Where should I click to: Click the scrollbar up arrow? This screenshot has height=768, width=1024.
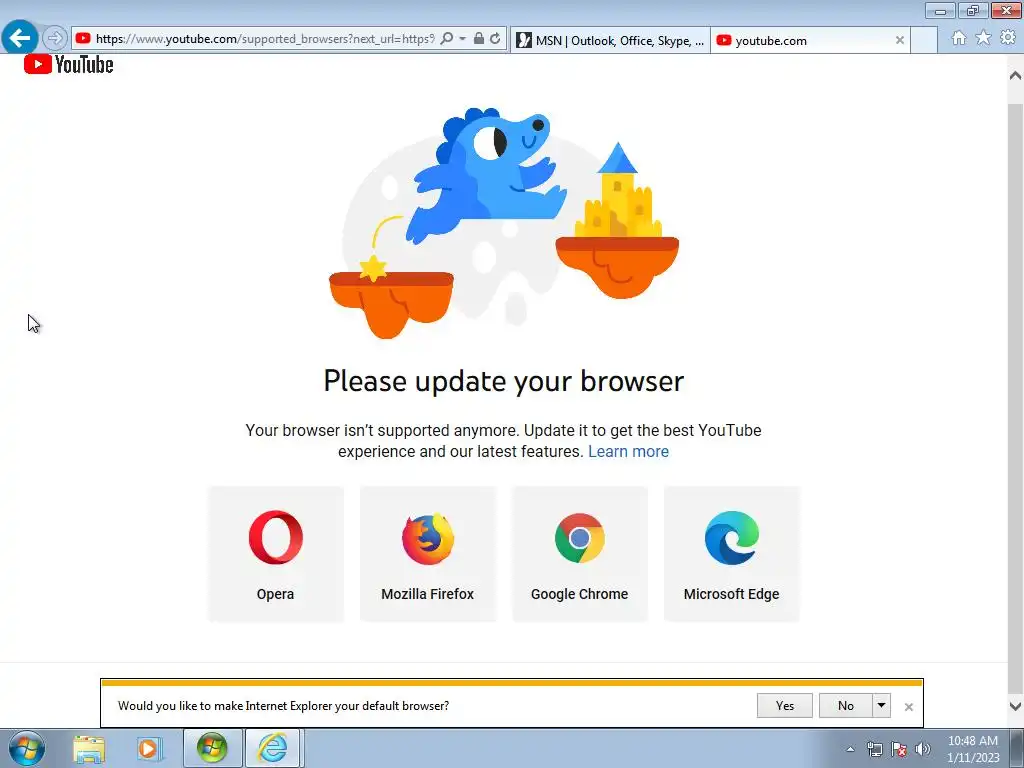point(1015,76)
